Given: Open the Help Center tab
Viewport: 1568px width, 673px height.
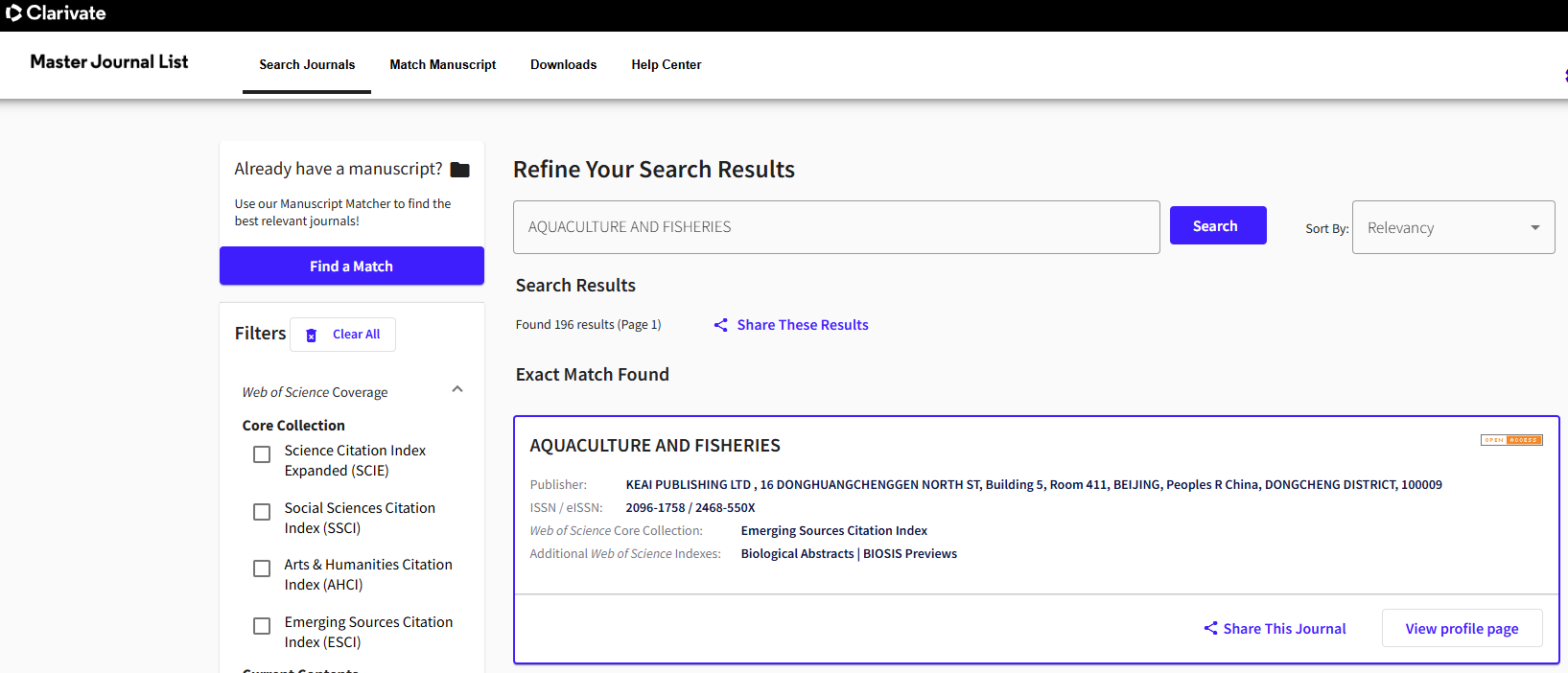Looking at the screenshot, I should [x=666, y=65].
